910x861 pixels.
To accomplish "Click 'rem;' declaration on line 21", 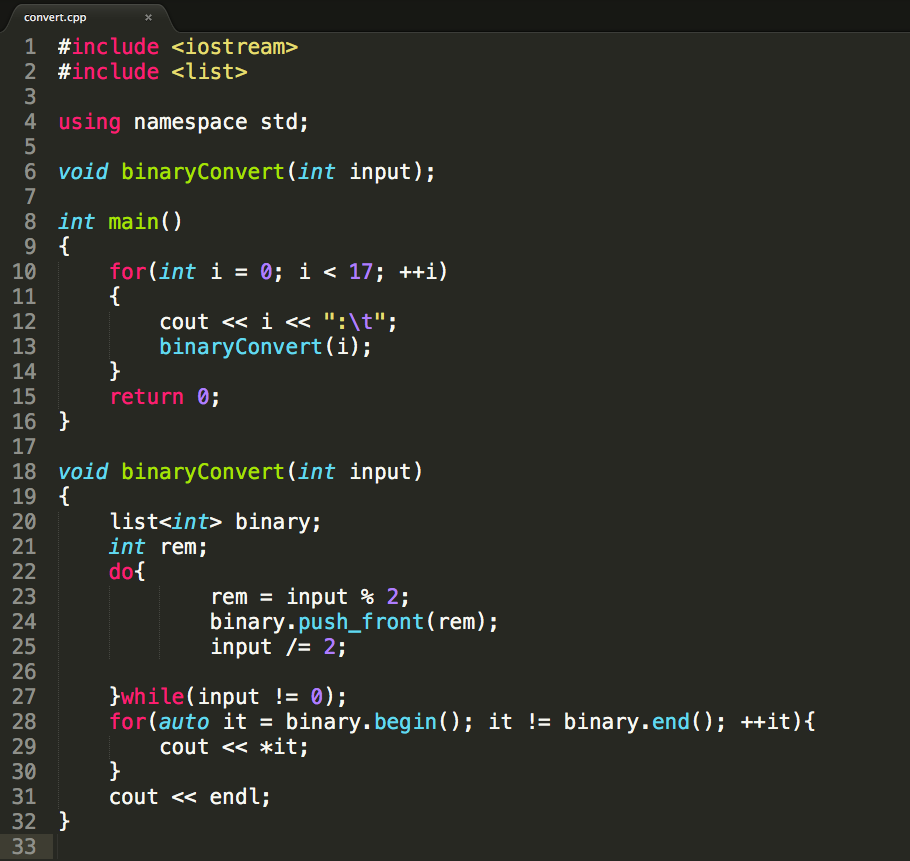I will 183,547.
